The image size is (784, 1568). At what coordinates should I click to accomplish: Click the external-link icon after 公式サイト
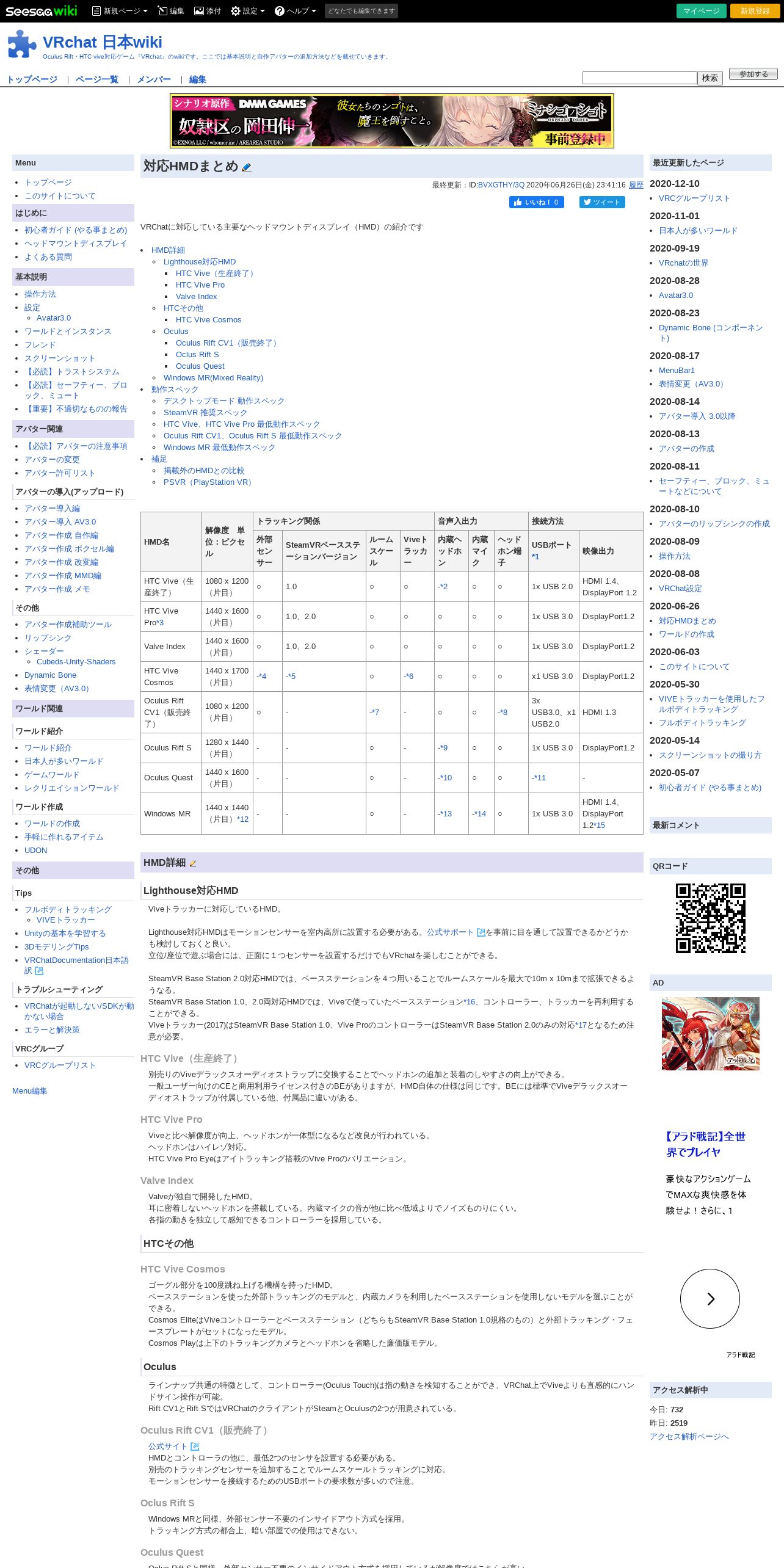(195, 1446)
